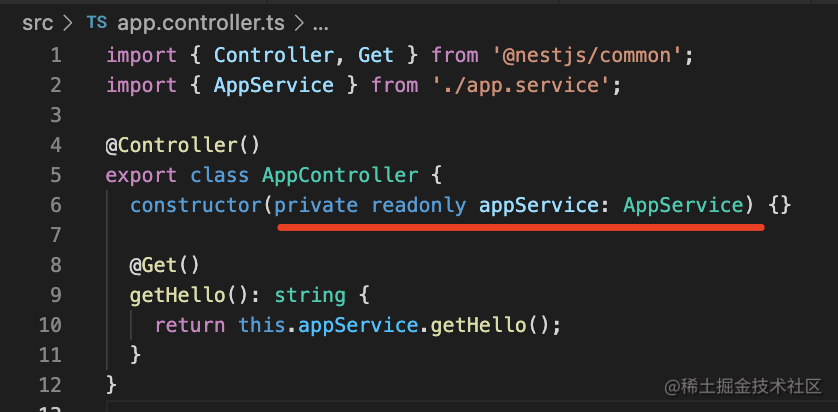Click line number 6 in the gutter
The width and height of the screenshot is (838, 412).
pos(55,205)
